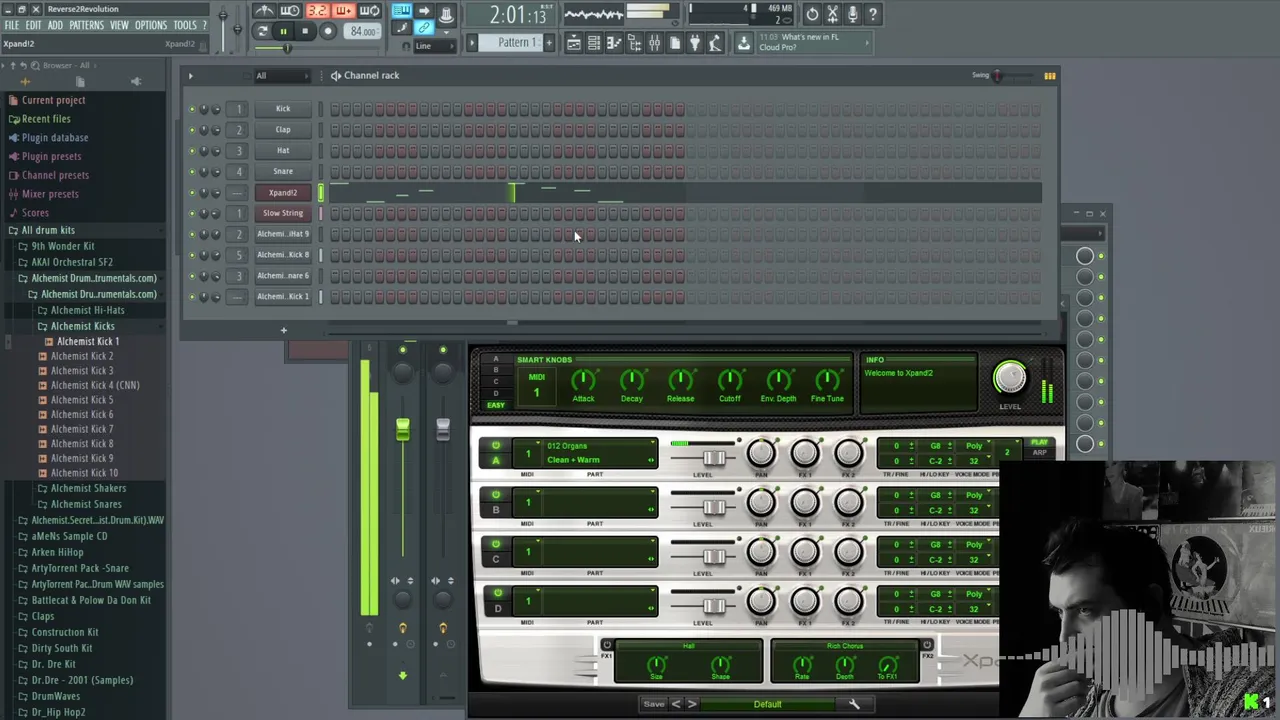The image size is (1280, 720).
Task: Click the Xpand!2 channel button
Action: pos(283,193)
